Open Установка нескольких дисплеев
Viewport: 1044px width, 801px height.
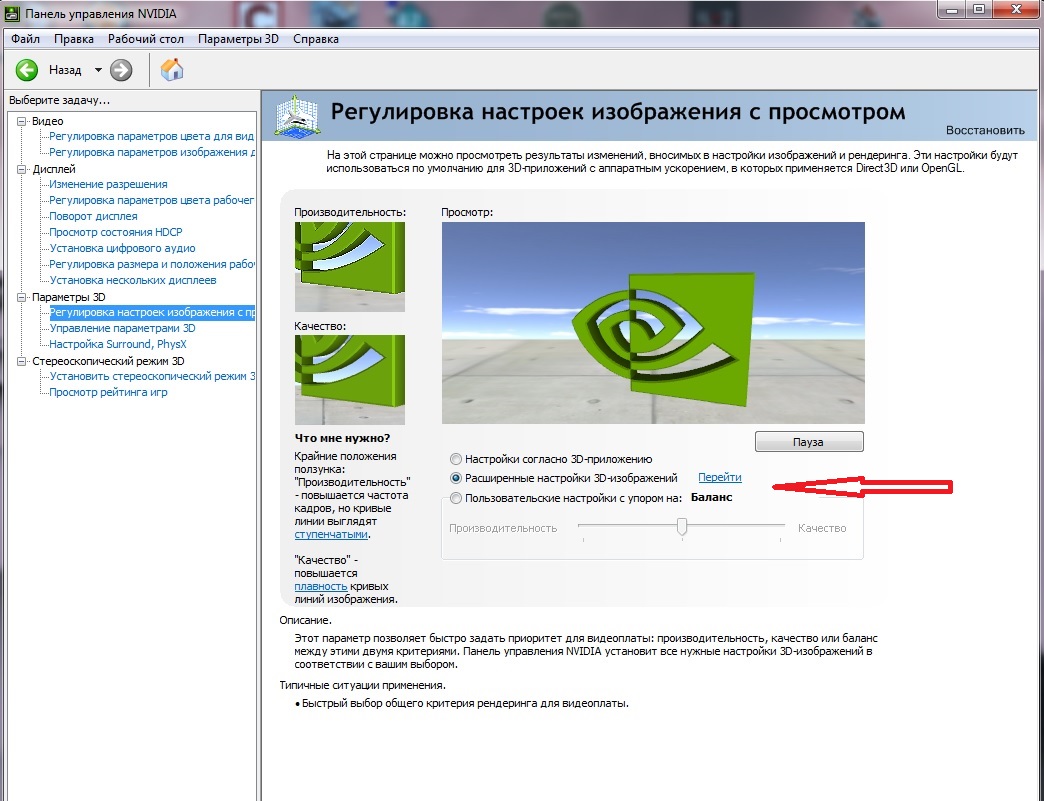point(133,280)
